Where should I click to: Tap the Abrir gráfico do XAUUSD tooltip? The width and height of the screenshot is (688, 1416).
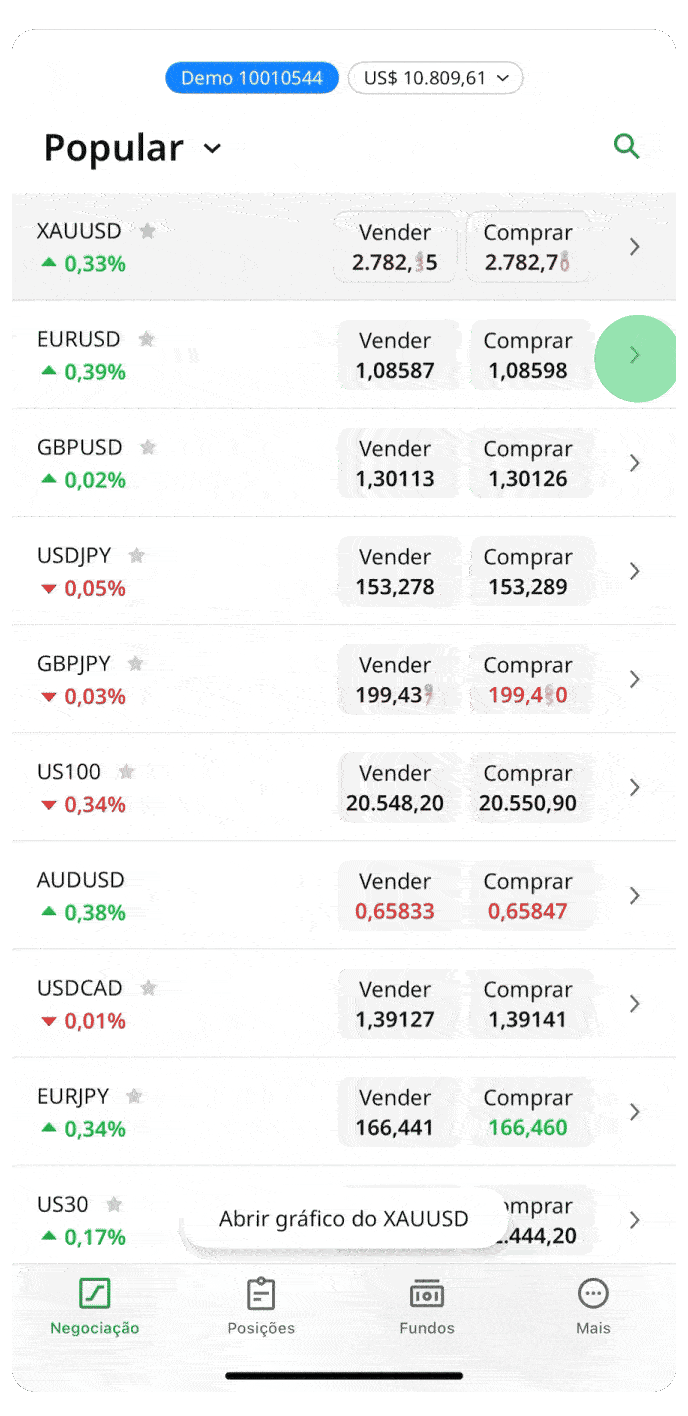[344, 1219]
